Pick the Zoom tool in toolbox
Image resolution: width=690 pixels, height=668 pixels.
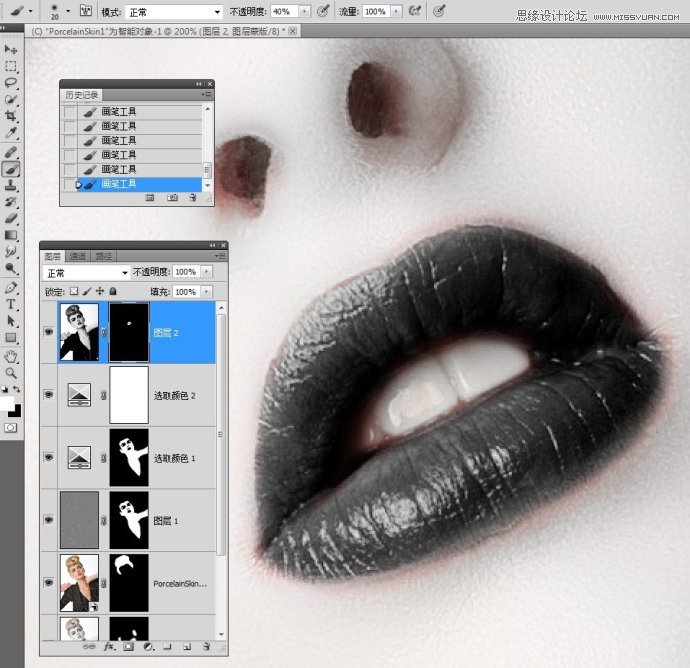coord(11,372)
